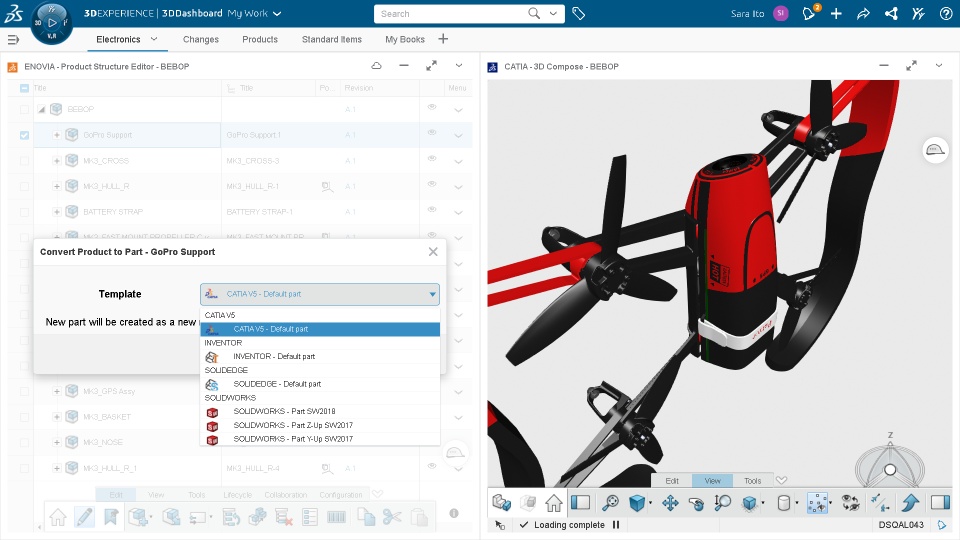Open the Tools tab in the CATIA action bar
Screen dimensions: 960x540
pyautogui.click(x=752, y=481)
